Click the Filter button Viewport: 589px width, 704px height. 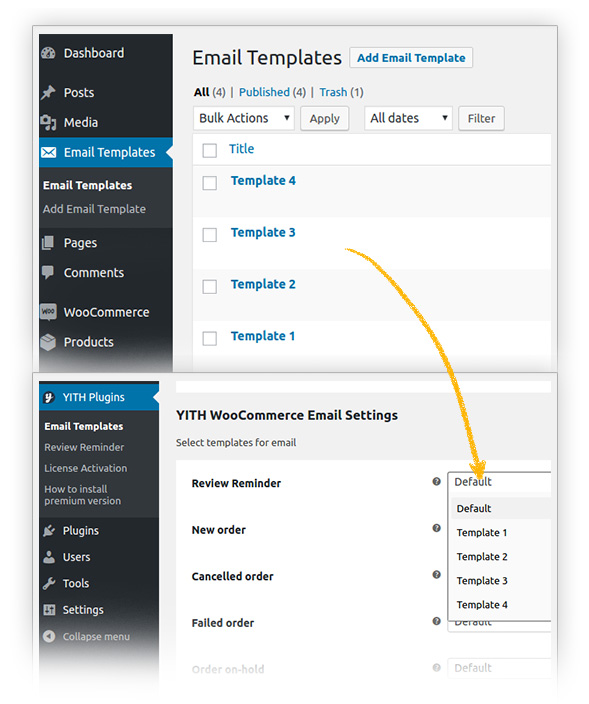coord(481,119)
